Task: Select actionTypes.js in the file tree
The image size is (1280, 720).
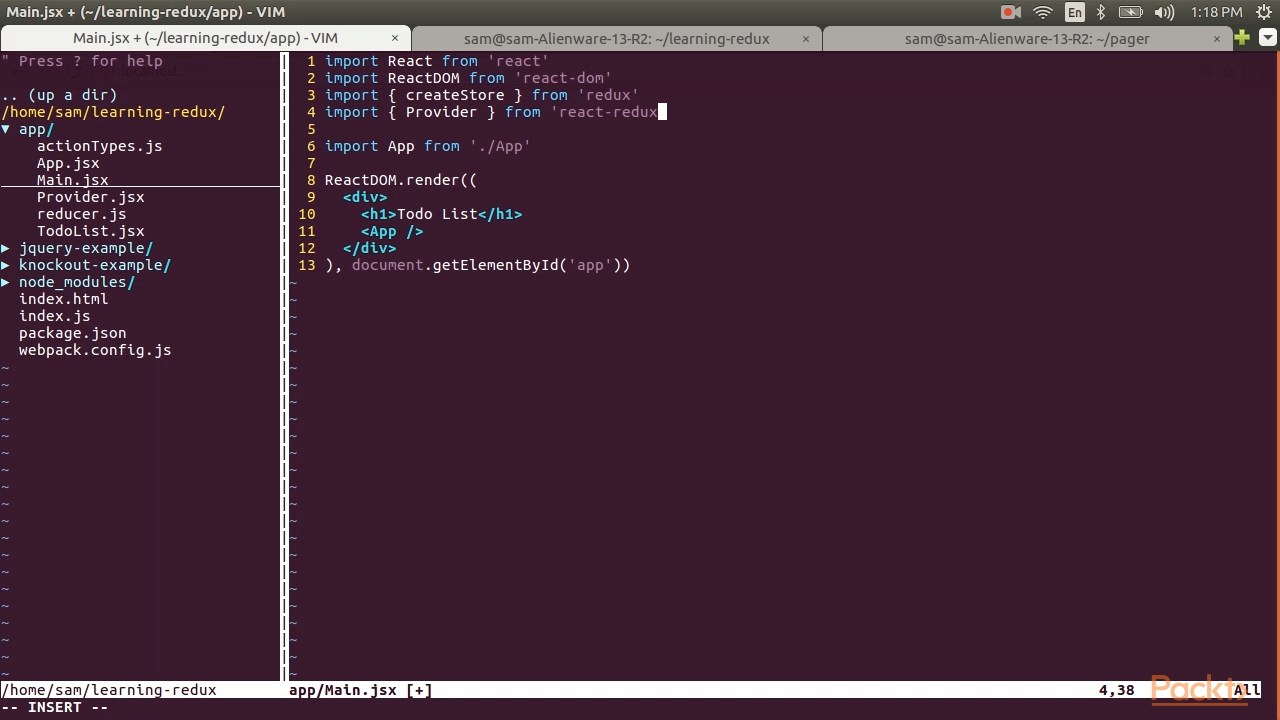Action: tap(99, 146)
